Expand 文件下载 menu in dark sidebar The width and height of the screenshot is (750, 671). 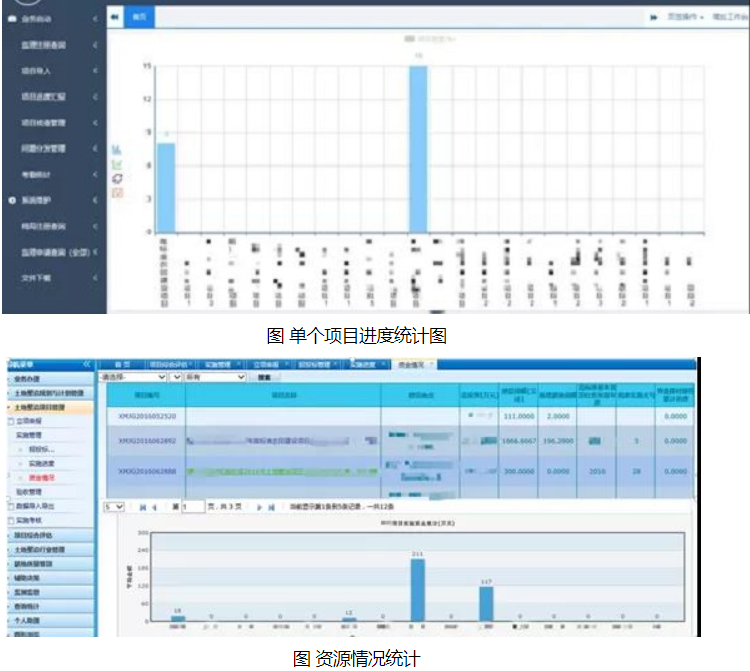tap(95, 278)
